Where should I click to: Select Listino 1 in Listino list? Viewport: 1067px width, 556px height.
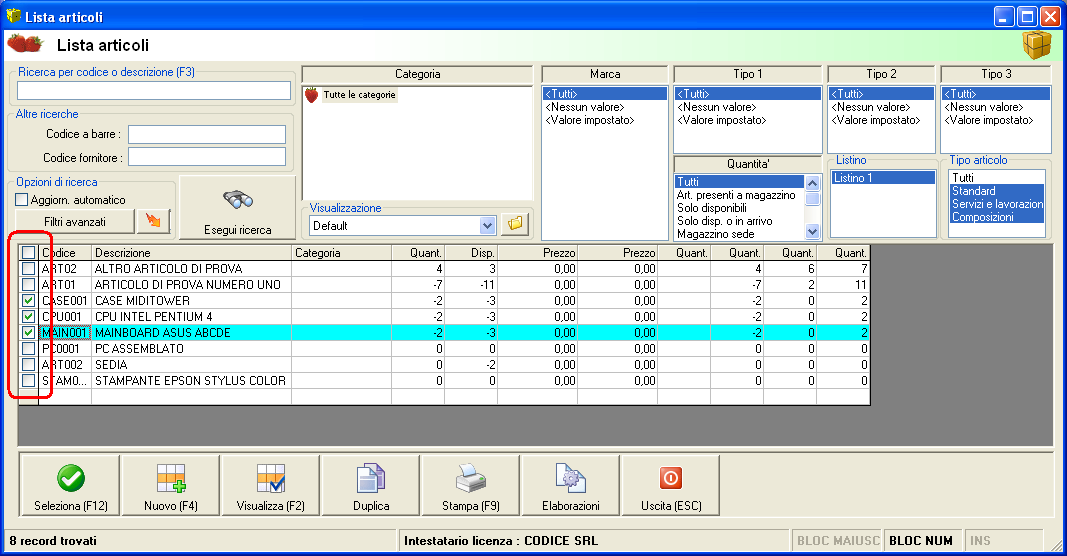(883, 178)
